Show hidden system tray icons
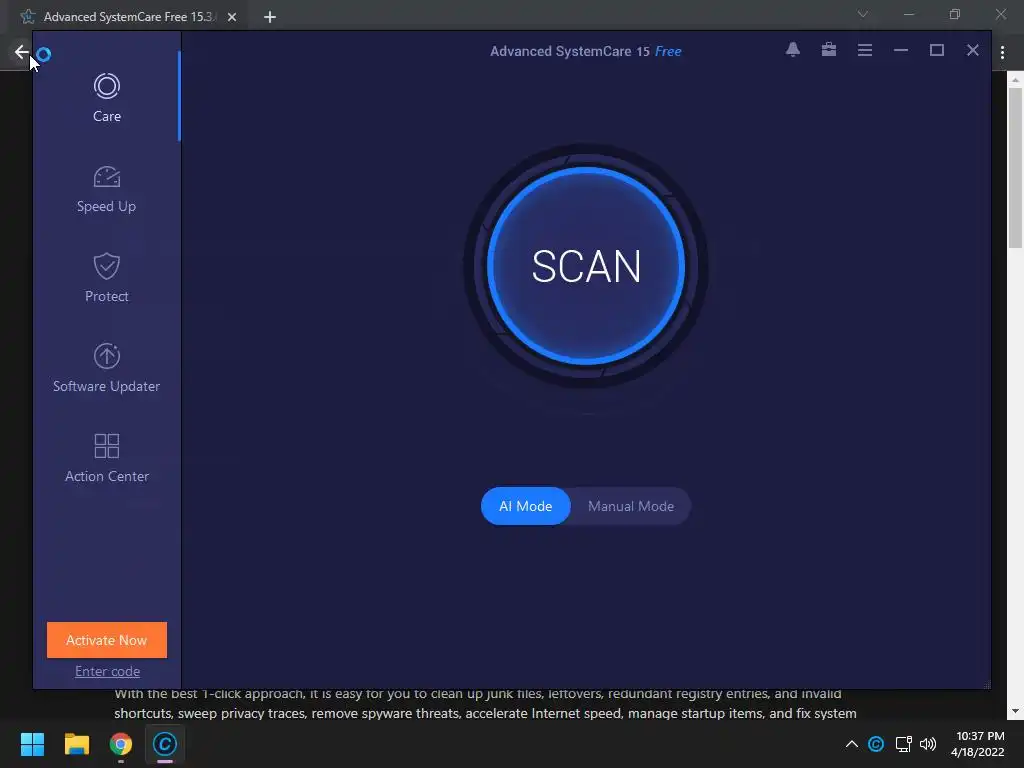This screenshot has height=768, width=1024. click(852, 744)
